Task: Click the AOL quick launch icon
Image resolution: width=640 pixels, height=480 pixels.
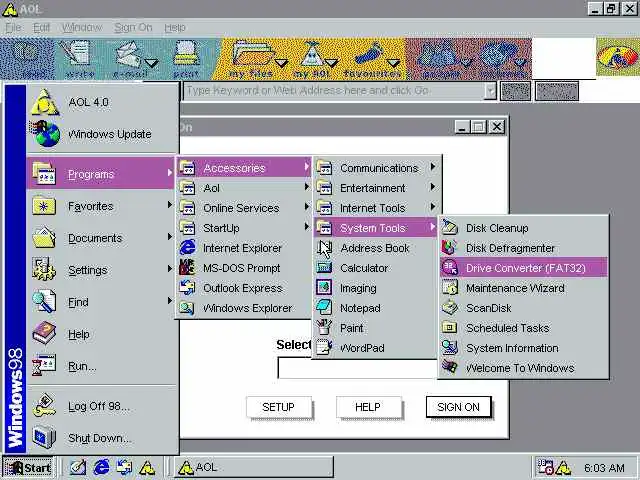Action: pos(147,467)
